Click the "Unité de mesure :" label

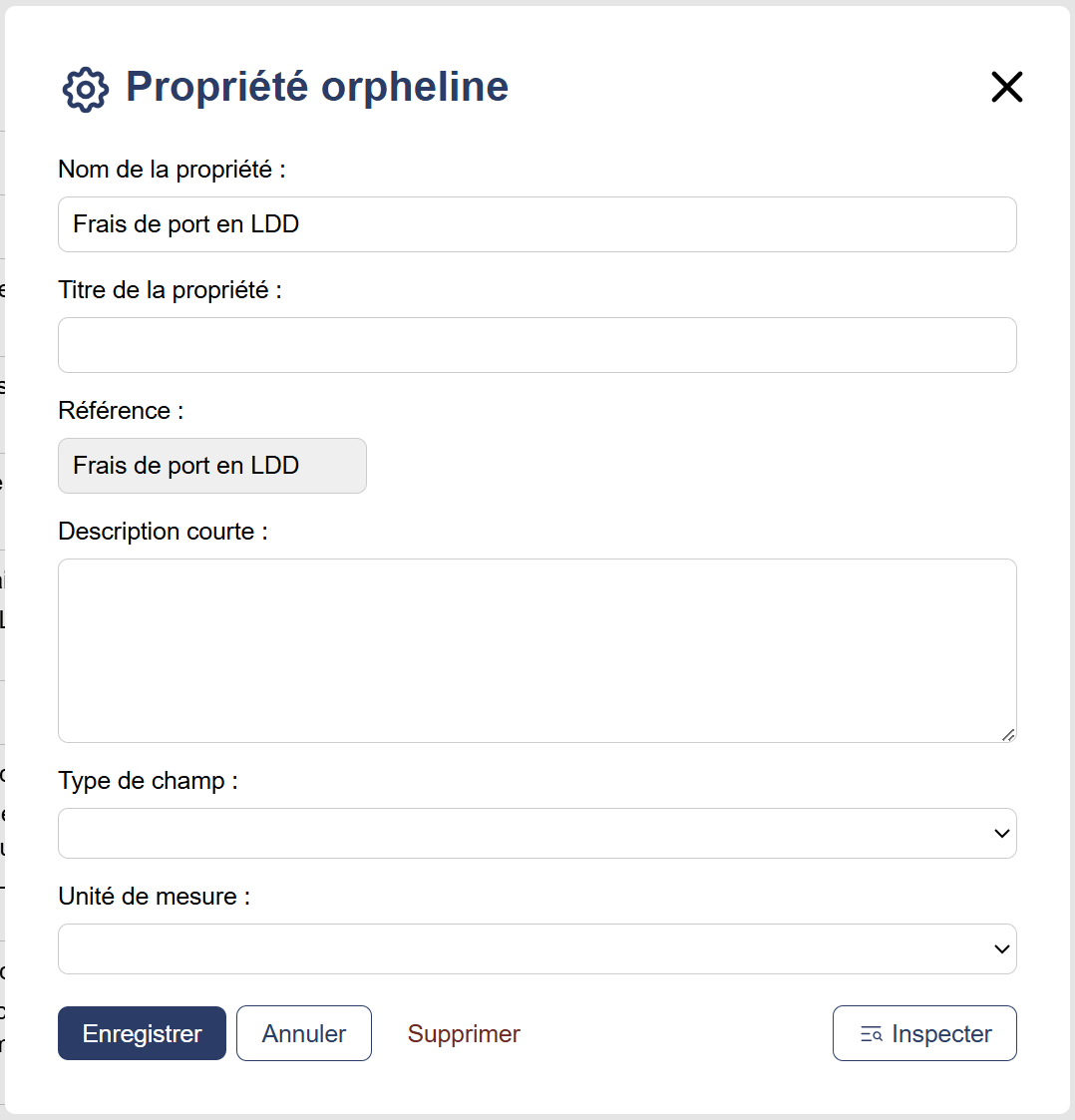(x=154, y=897)
